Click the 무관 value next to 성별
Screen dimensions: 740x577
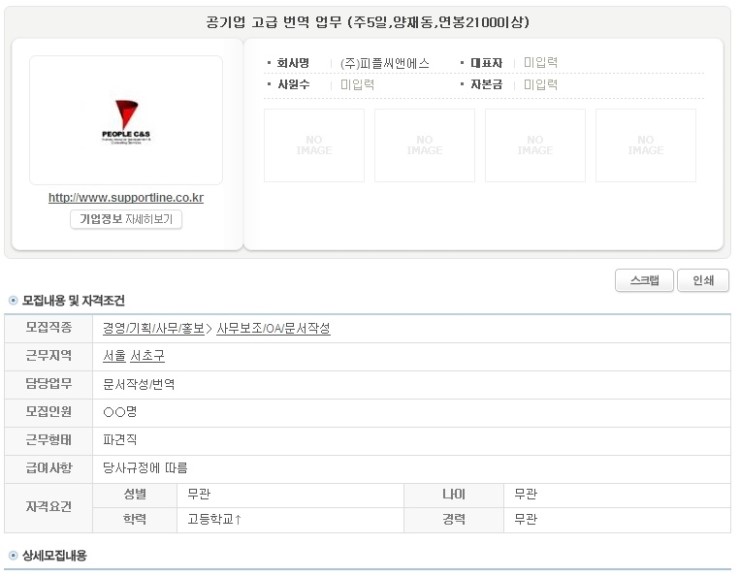[290, 495]
